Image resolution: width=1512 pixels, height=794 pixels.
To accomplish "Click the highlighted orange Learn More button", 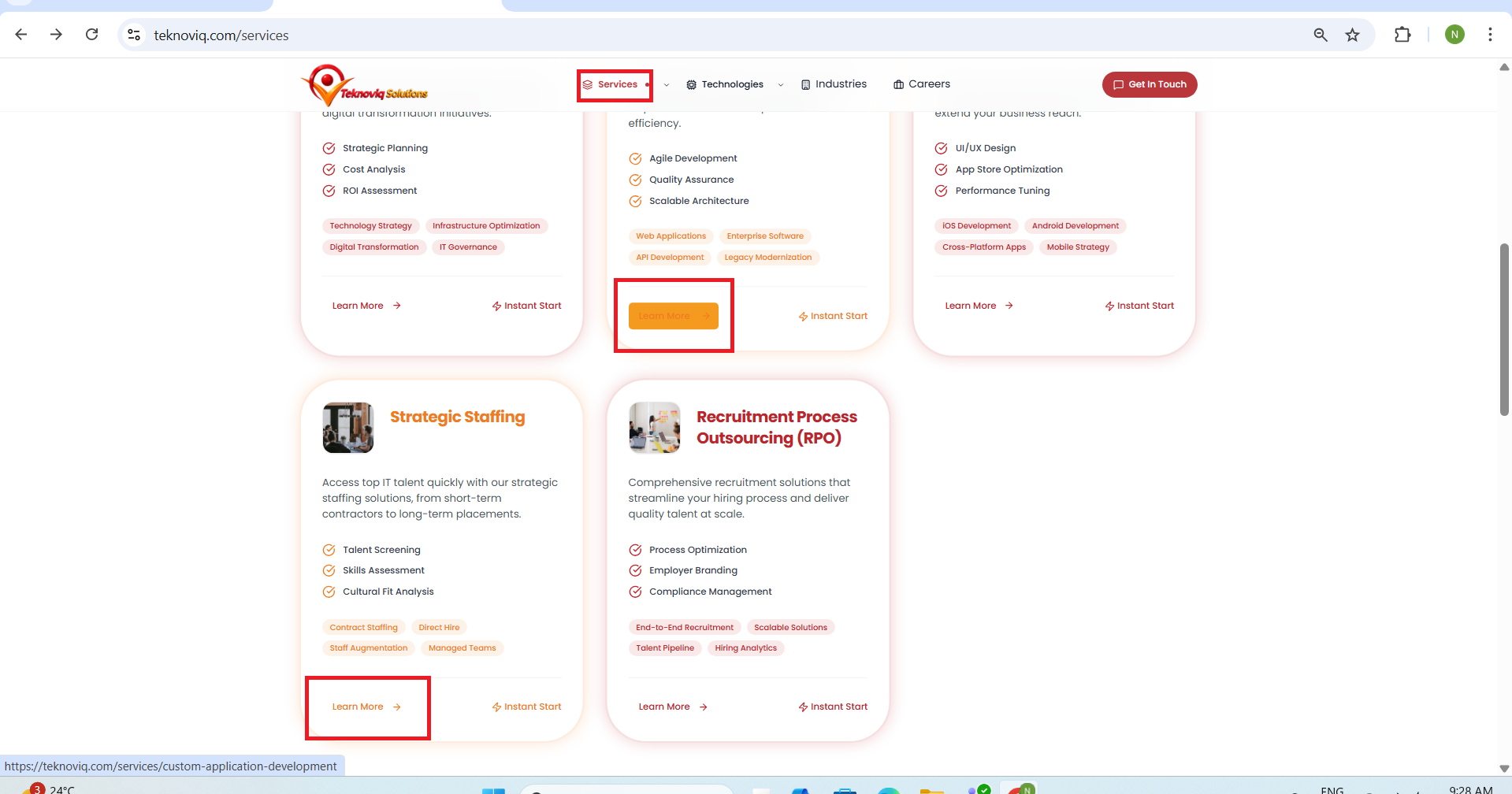I will click(x=673, y=316).
